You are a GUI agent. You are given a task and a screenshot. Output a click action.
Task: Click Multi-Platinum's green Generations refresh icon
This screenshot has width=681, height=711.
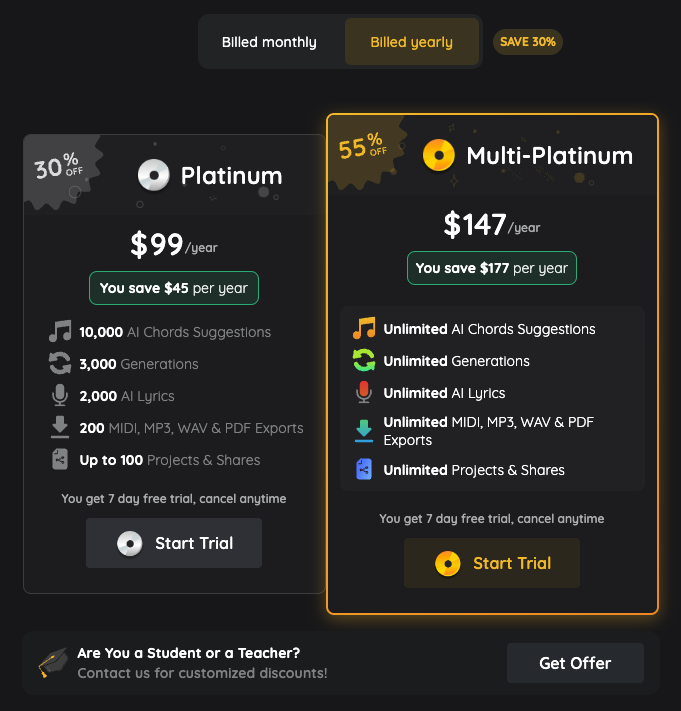coord(364,361)
